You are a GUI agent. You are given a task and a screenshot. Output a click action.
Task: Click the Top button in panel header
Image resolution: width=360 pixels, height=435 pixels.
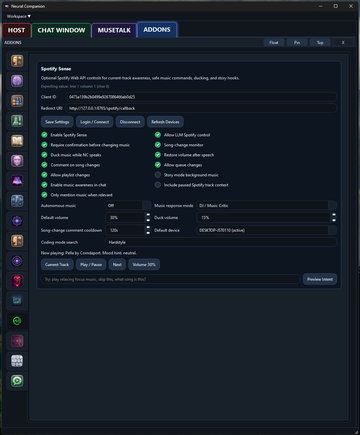point(320,43)
